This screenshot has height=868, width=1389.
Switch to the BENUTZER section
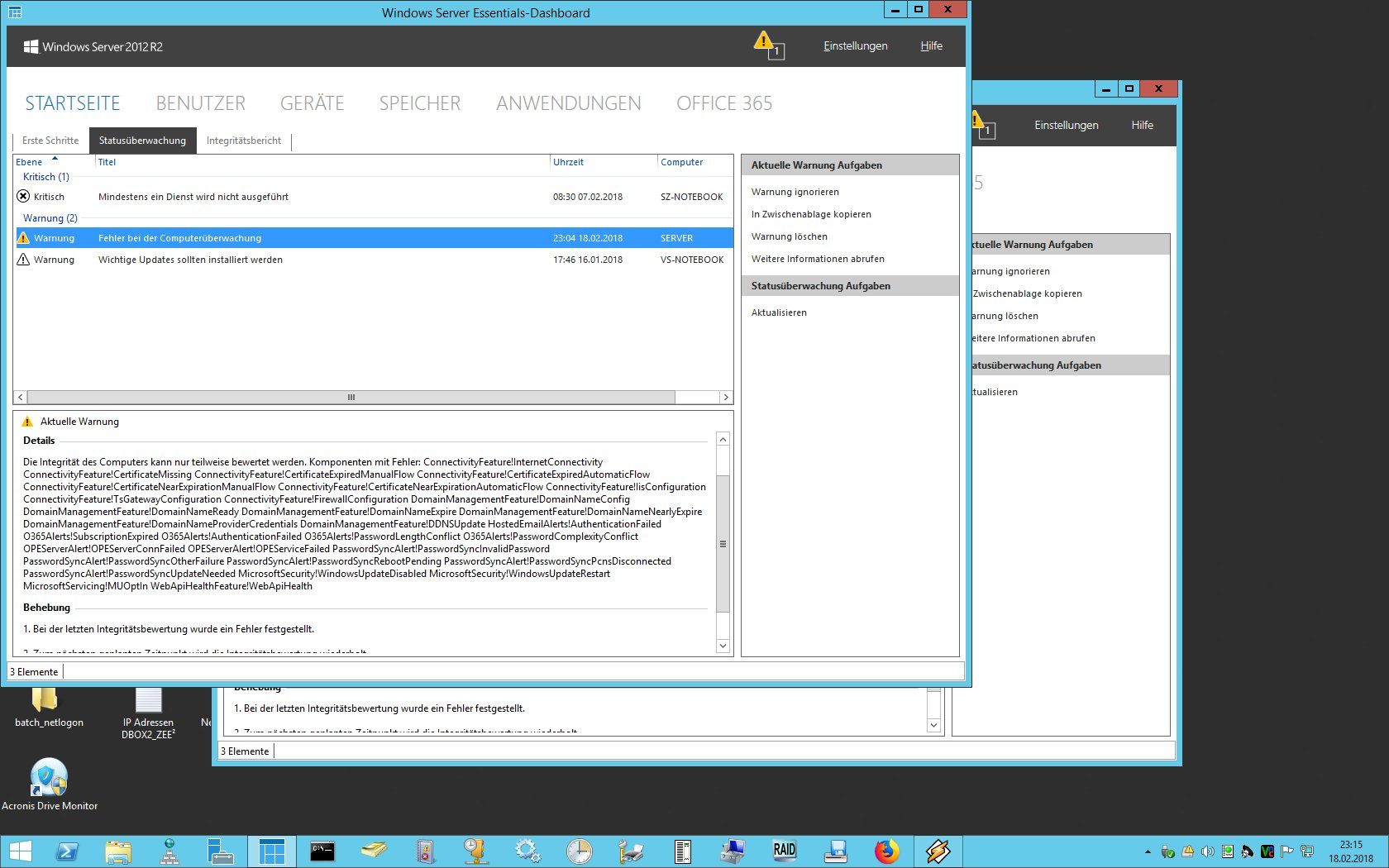(x=201, y=103)
